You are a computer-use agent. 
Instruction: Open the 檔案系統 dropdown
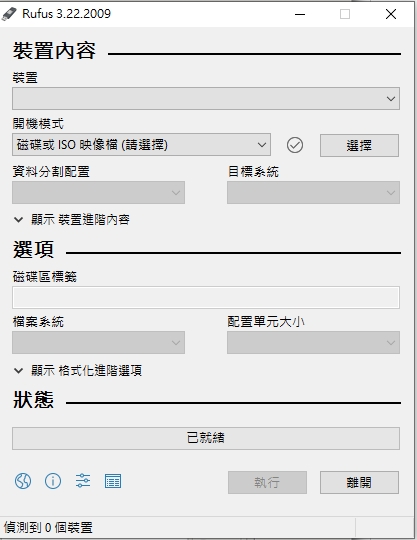click(x=98, y=343)
